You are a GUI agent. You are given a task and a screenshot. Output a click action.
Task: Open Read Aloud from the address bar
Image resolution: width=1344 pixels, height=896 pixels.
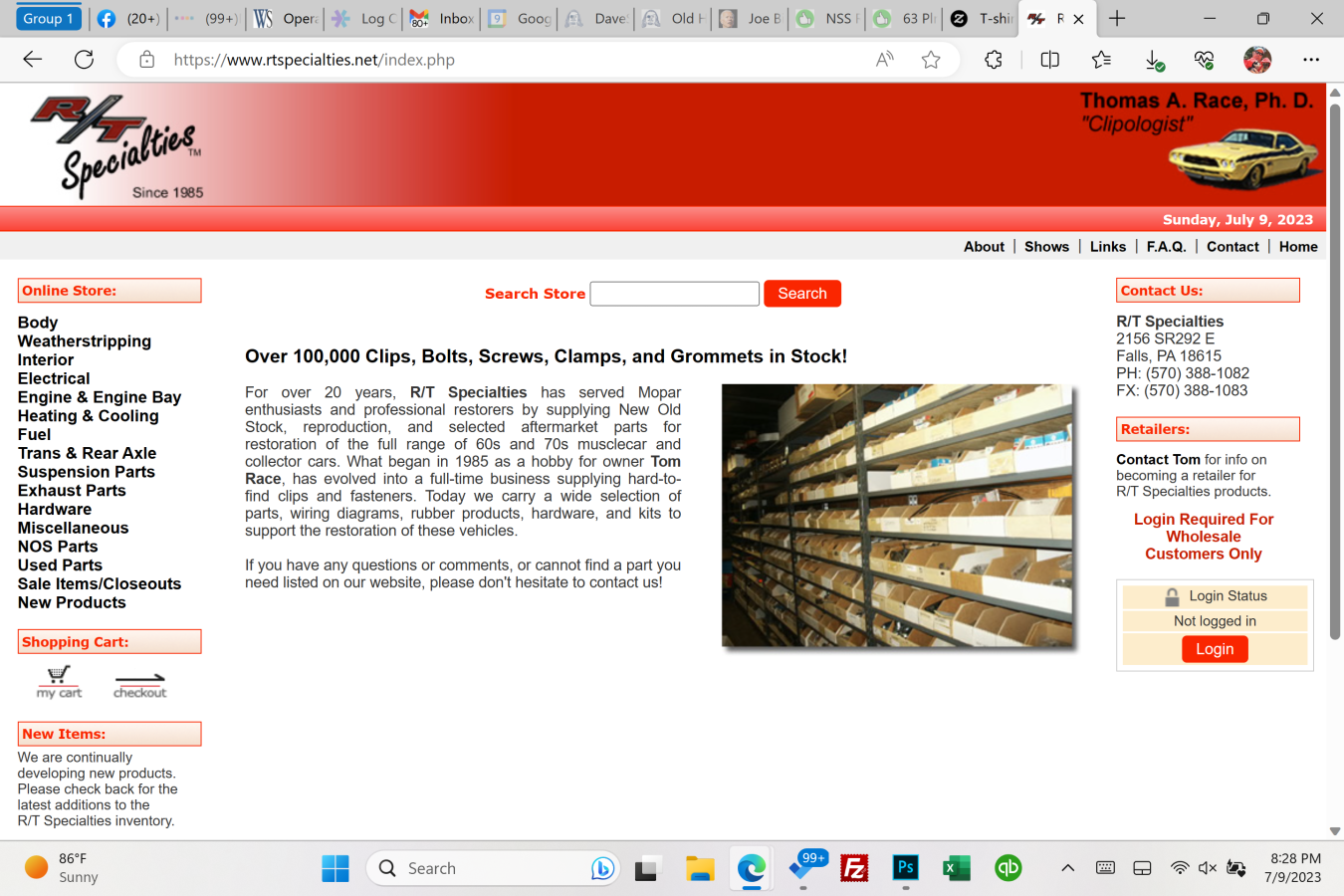click(884, 60)
